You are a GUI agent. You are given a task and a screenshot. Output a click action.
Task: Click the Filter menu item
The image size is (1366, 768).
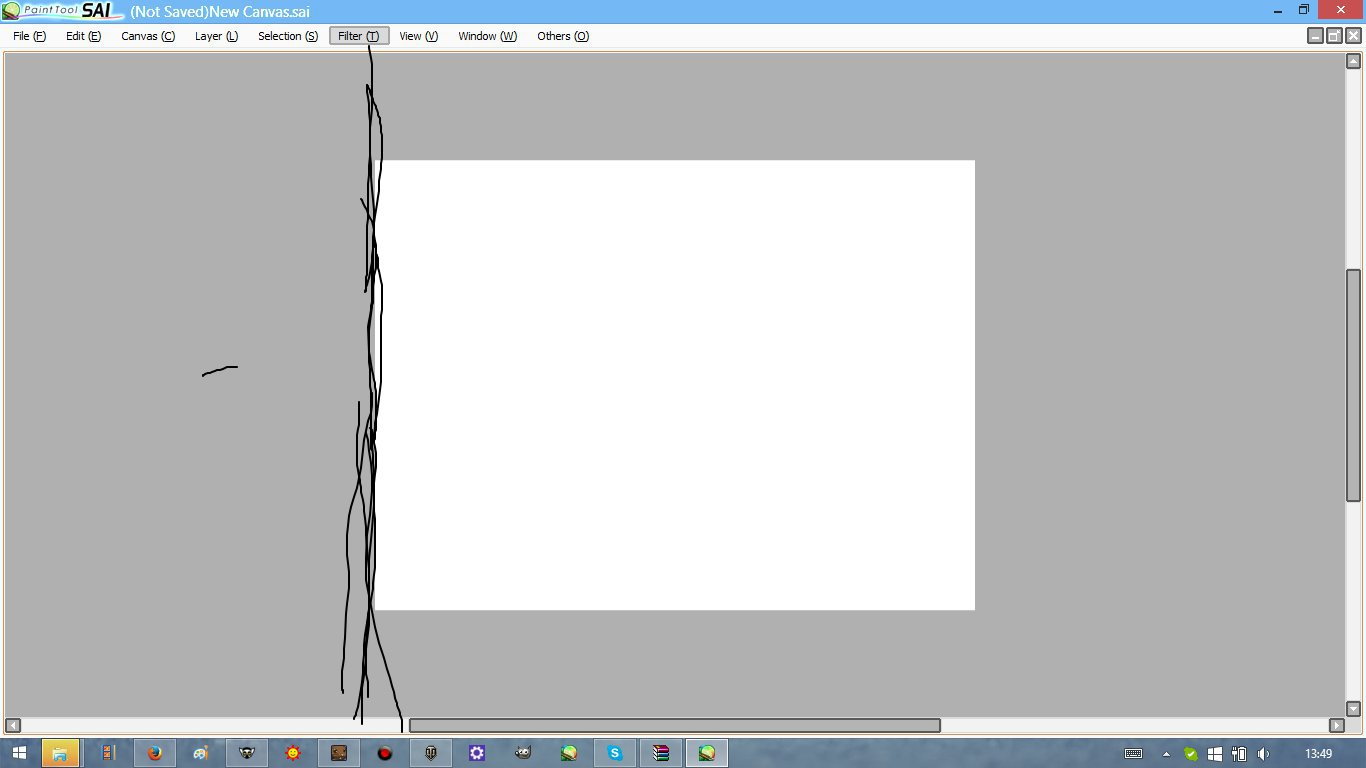coord(359,36)
